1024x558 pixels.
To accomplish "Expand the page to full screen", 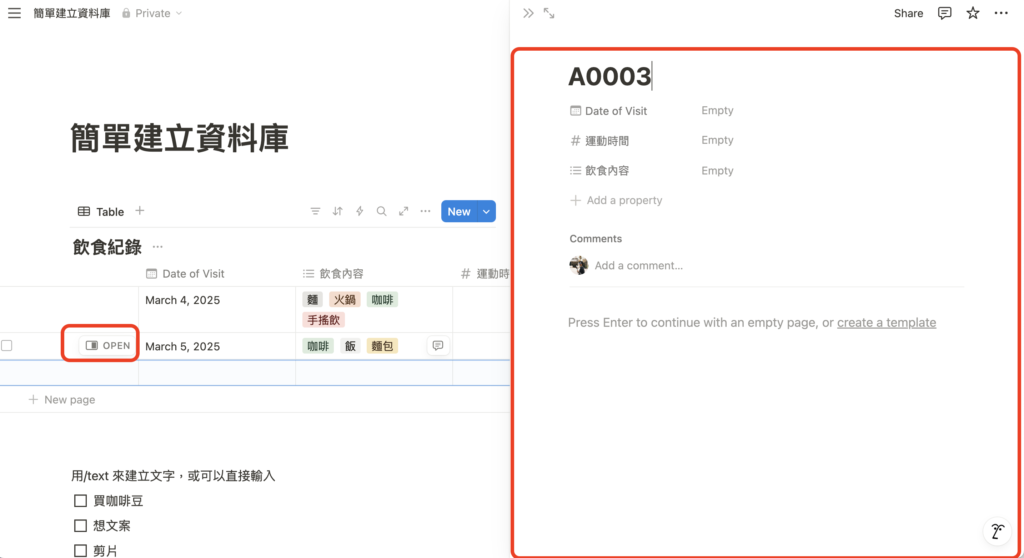I will 549,14.
